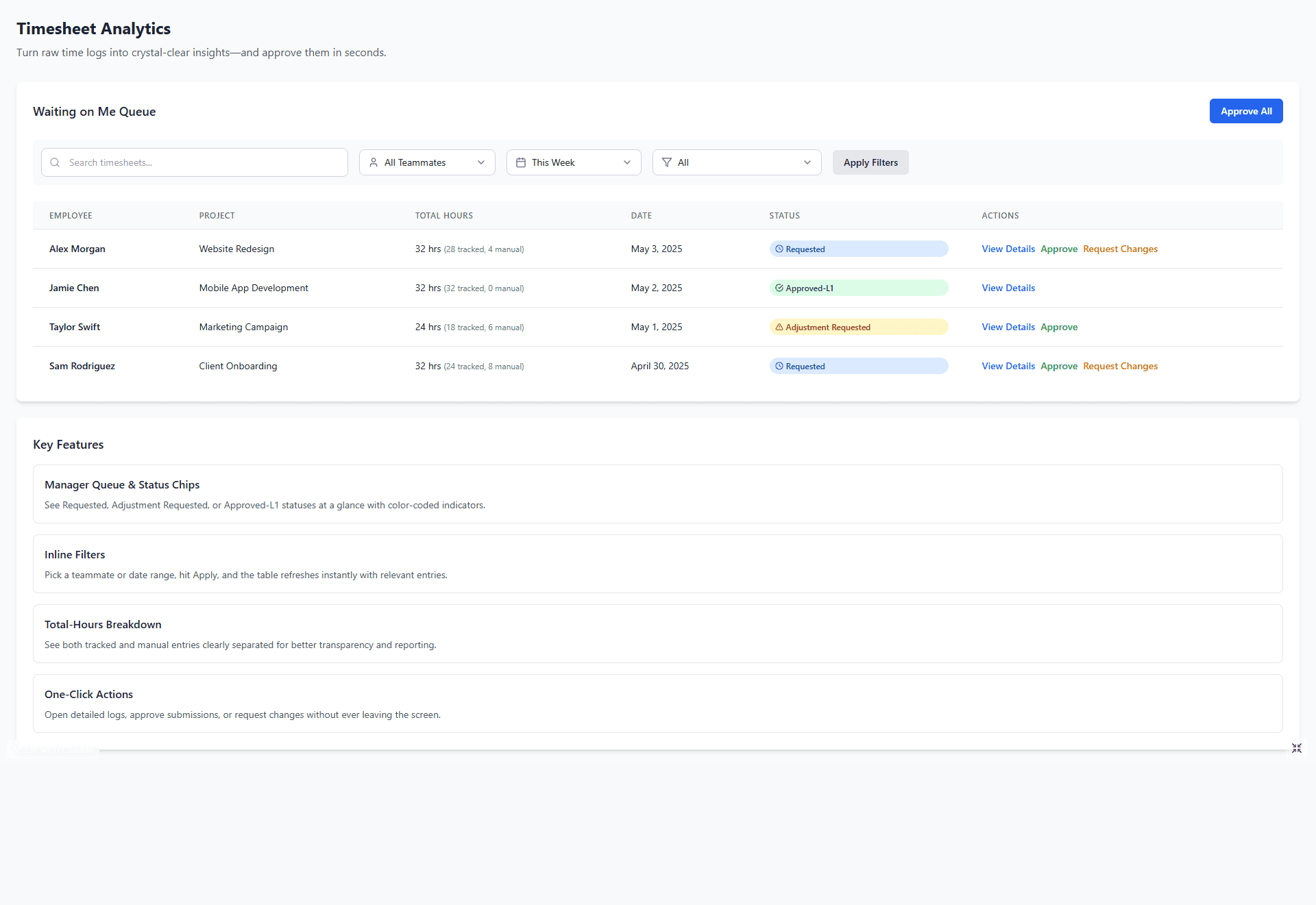Expand teammates dropdown chevron arrow
Viewport: 1316px width, 905px height.
pos(481,162)
